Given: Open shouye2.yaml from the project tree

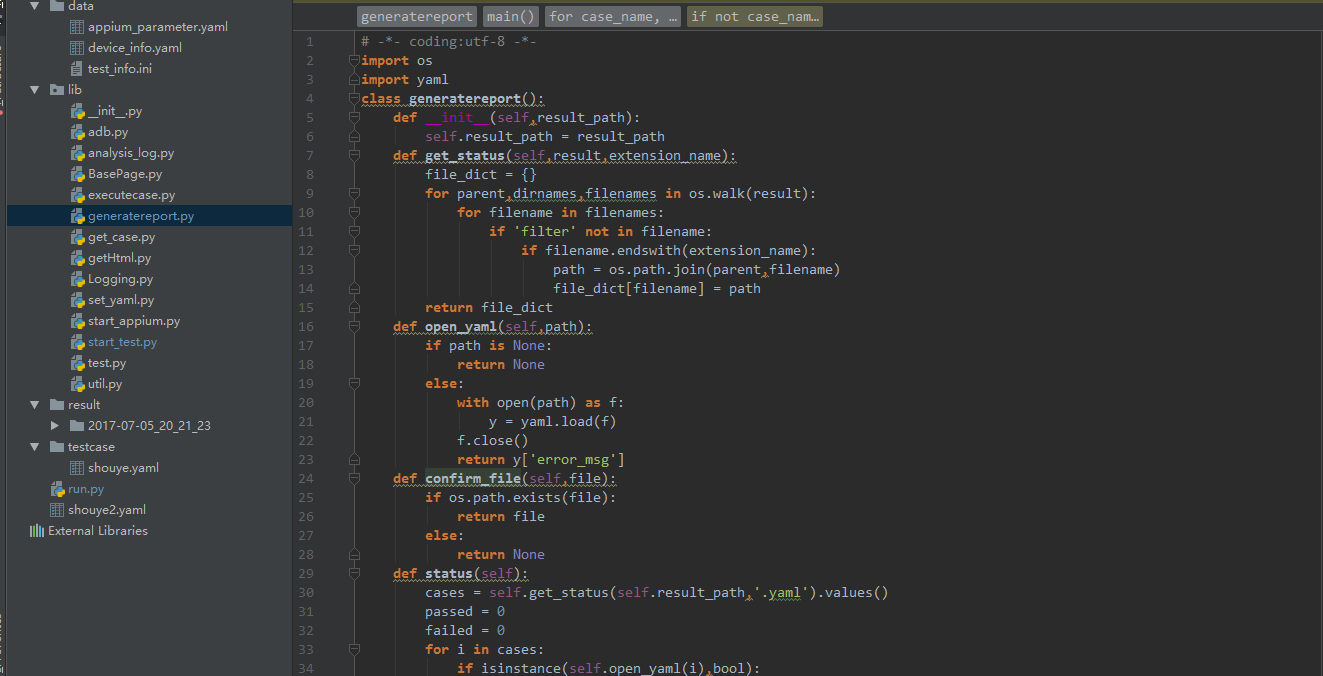Looking at the screenshot, I should click(107, 510).
